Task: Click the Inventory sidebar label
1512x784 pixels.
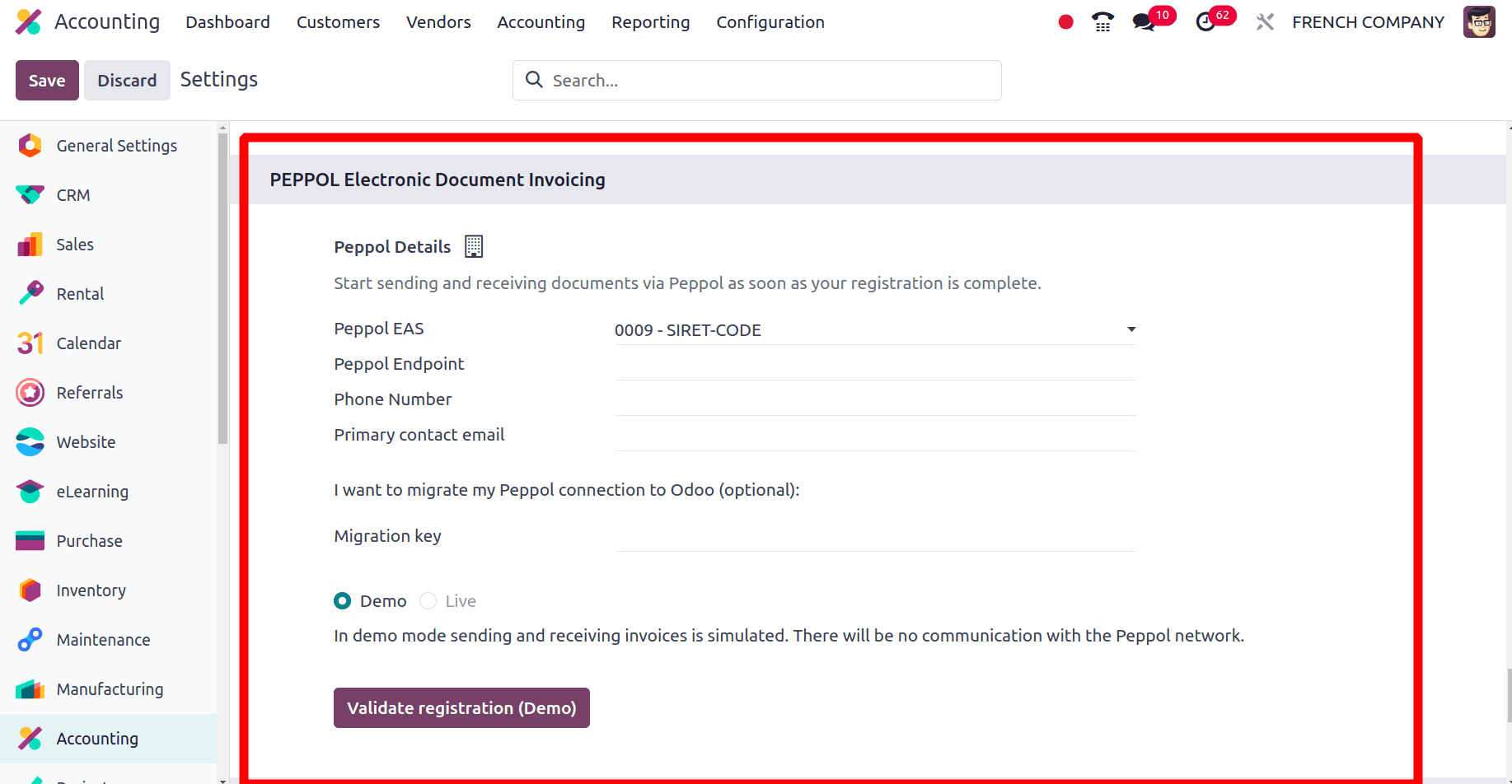Action: click(x=91, y=590)
